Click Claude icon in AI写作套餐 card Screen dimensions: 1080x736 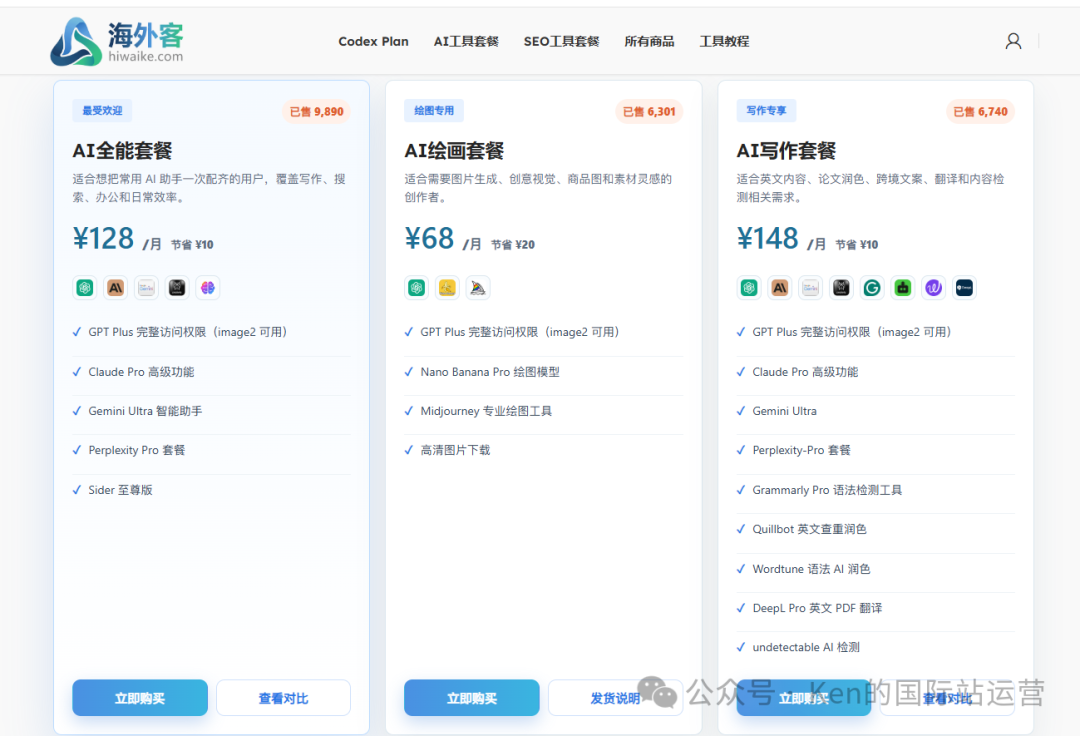pos(780,288)
